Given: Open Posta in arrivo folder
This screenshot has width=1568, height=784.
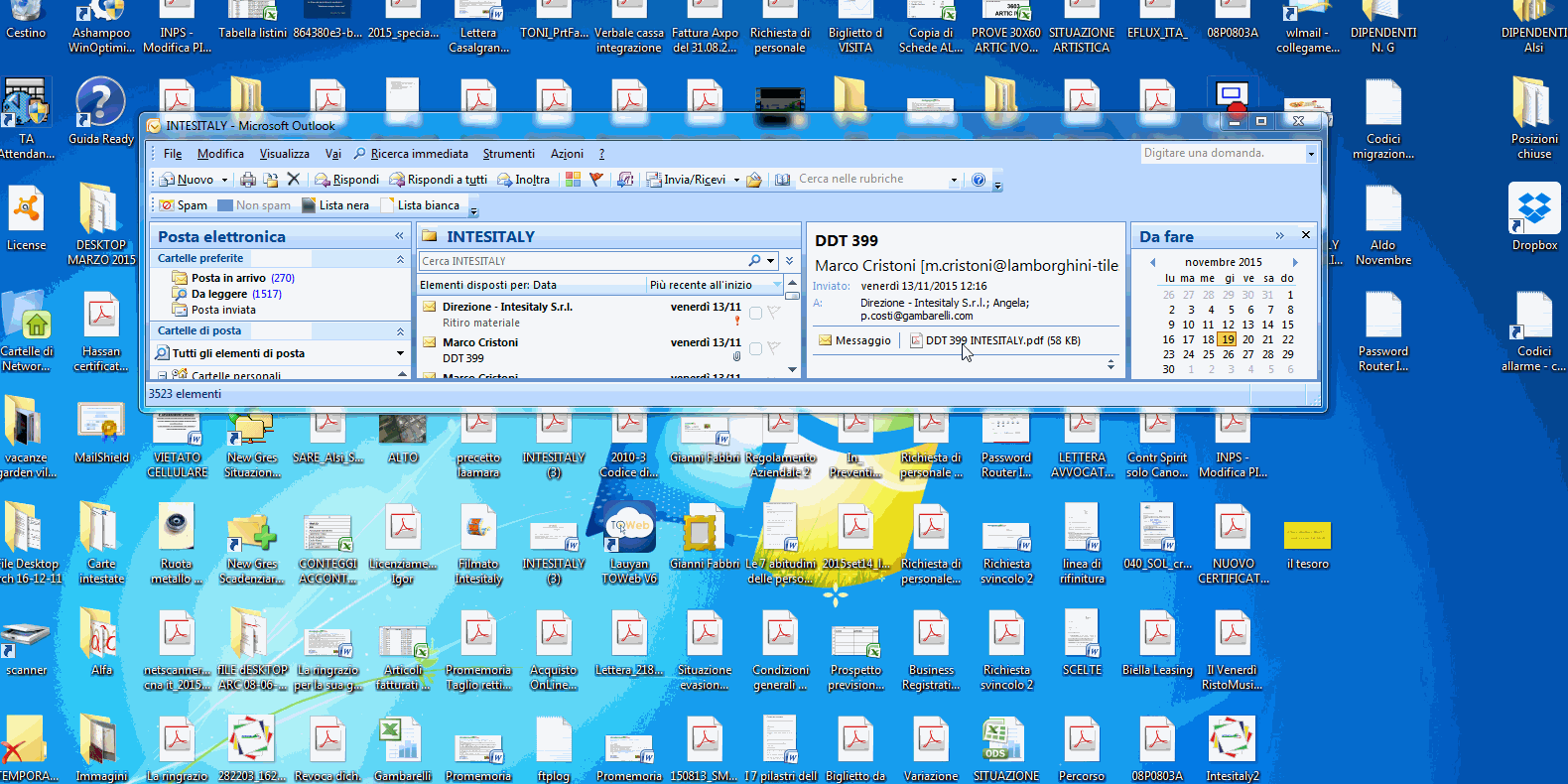Looking at the screenshot, I should point(232,278).
